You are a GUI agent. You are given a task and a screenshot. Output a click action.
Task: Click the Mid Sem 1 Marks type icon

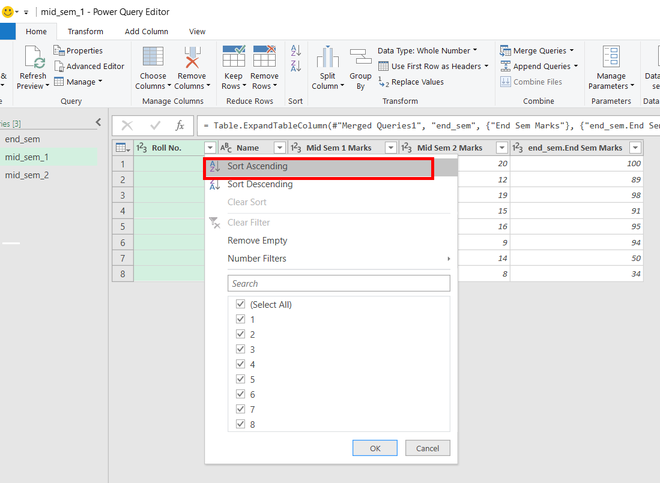tap(296, 148)
